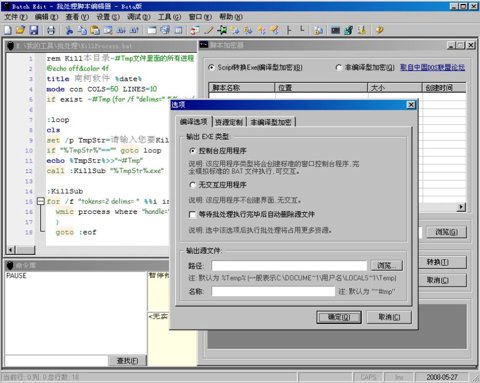Save the script using the floppy disk icon
This screenshot has width=480, height=383.
[x=34, y=30]
